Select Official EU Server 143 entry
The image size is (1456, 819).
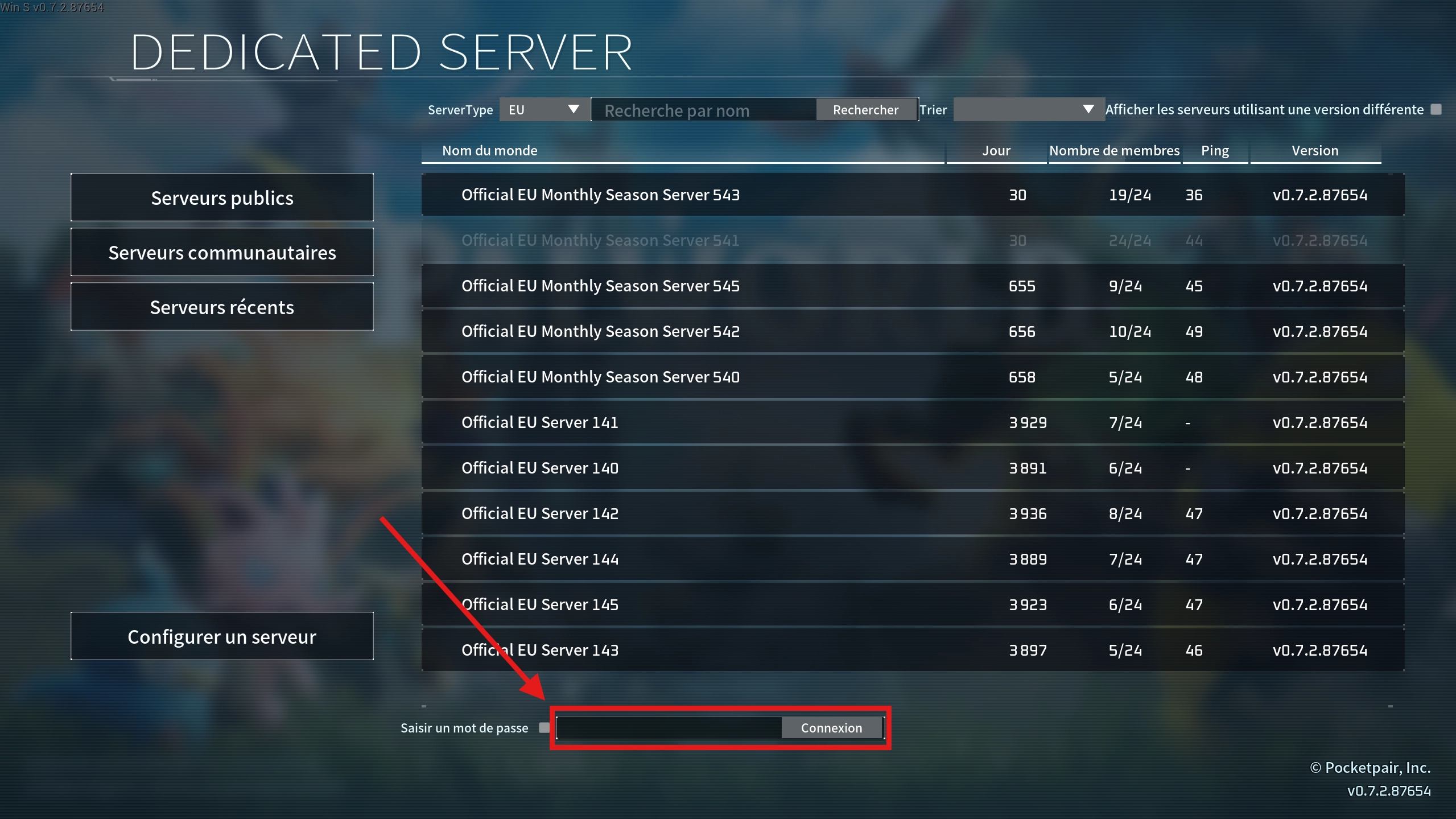[913, 650]
